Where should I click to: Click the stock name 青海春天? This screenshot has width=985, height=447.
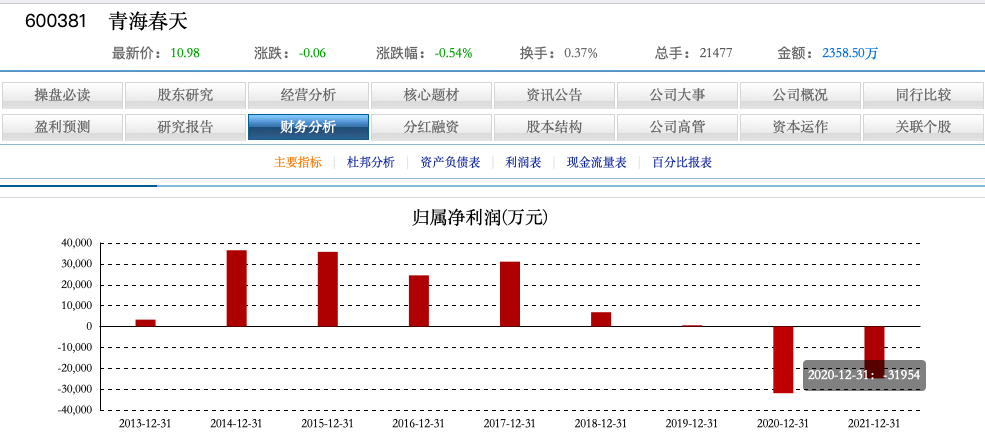pos(148,22)
